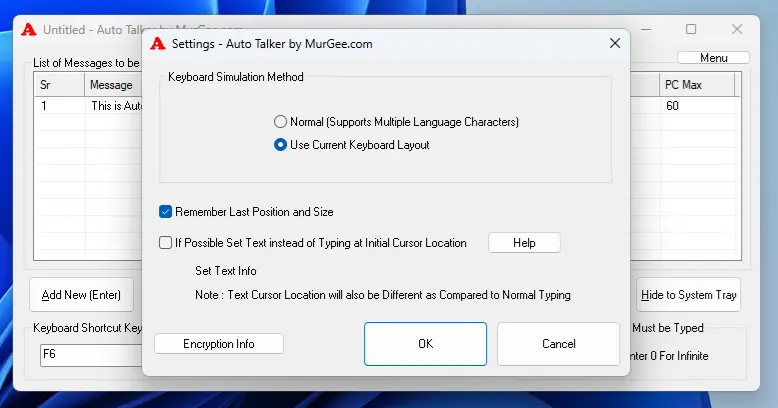Close the Settings dialog with X
Image resolution: width=778 pixels, height=408 pixels.
(615, 43)
